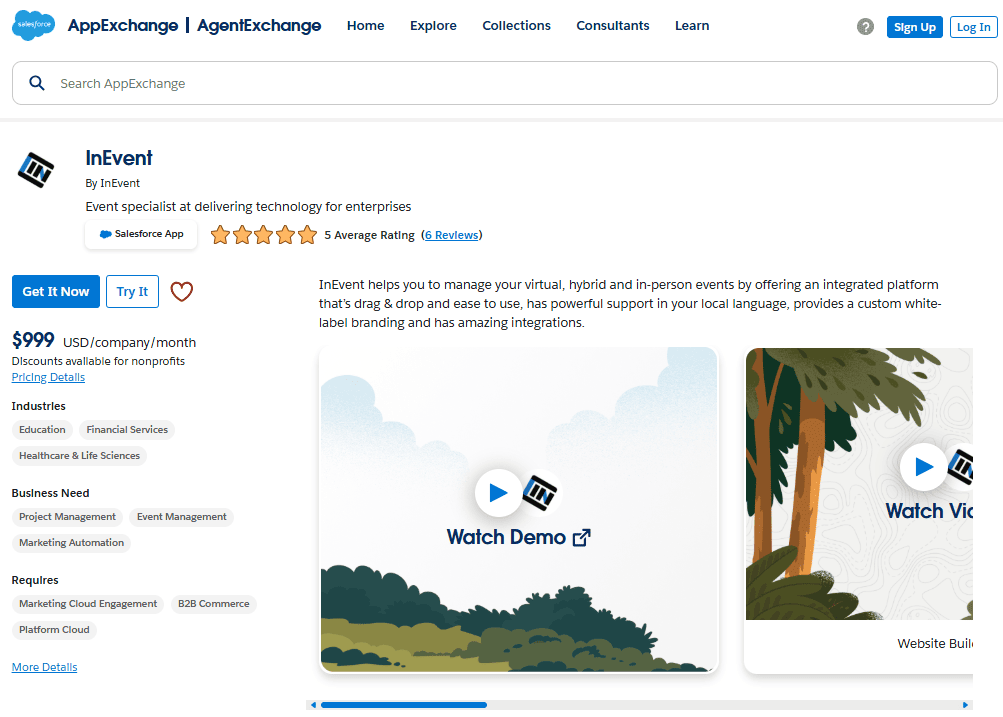1003x717 pixels.
Task: Click the carousel horizontal scrollbar thumb
Action: coord(404,705)
